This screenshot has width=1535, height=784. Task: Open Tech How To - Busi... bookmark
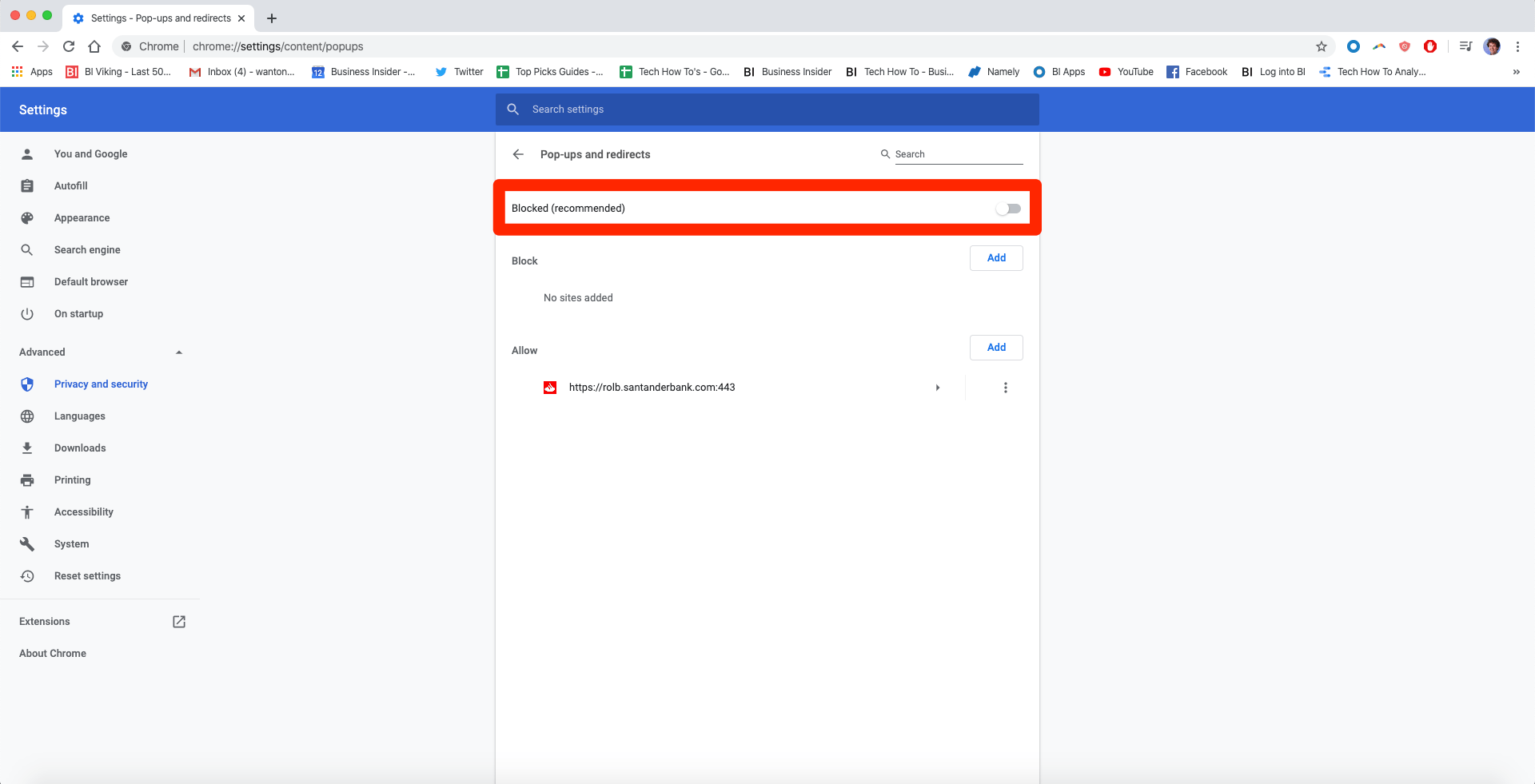pos(899,72)
